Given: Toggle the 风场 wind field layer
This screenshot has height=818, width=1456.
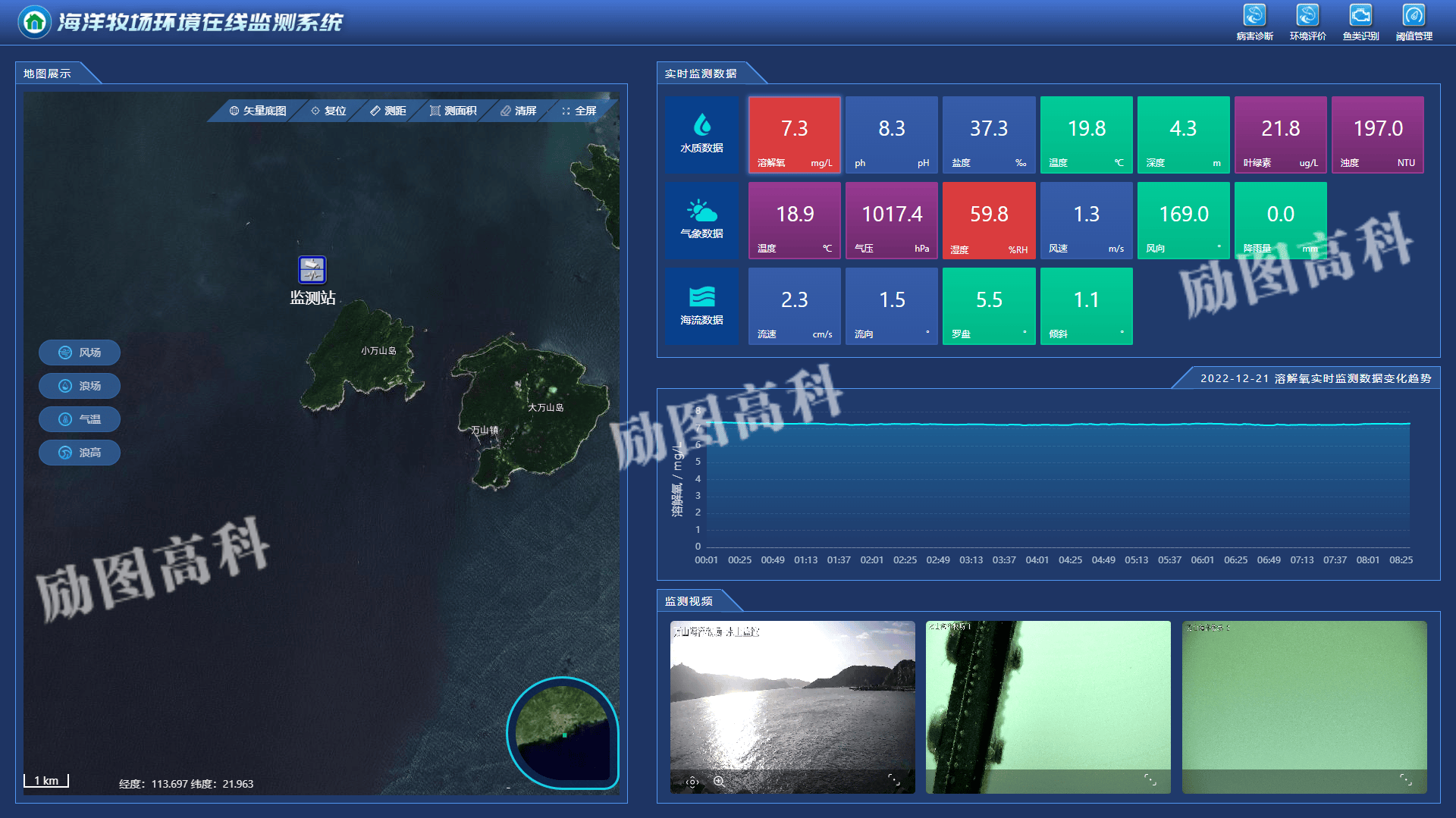Looking at the screenshot, I should (80, 353).
